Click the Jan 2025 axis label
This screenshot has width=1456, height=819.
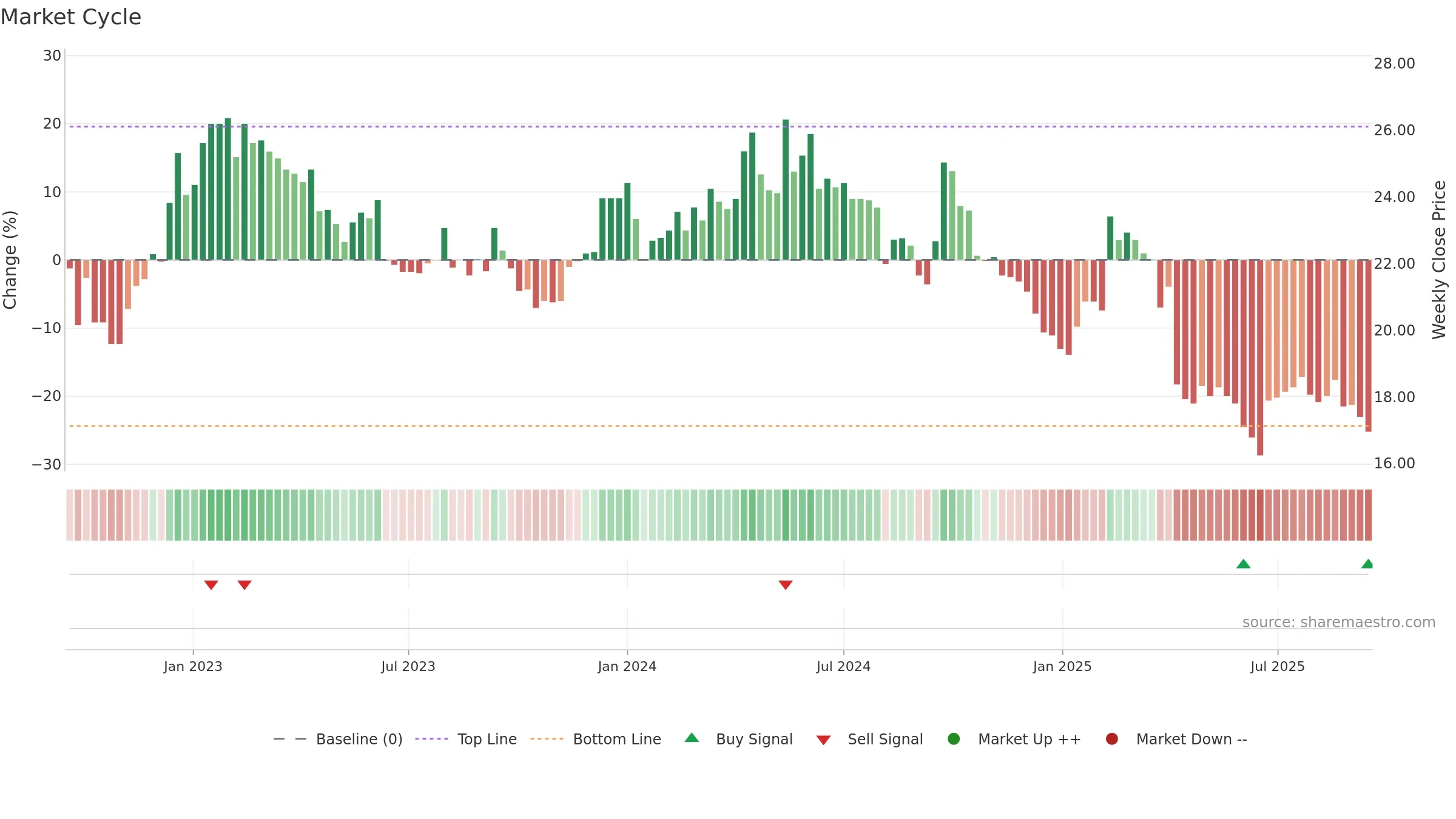[1062, 666]
